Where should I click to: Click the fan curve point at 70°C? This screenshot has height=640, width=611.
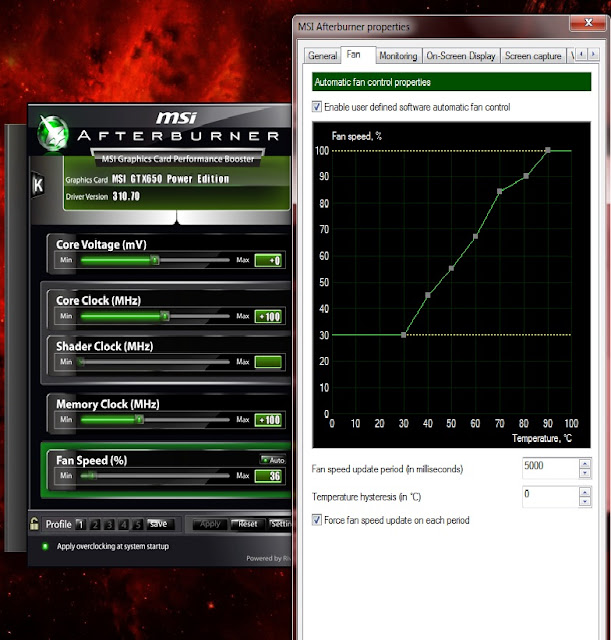500,191
